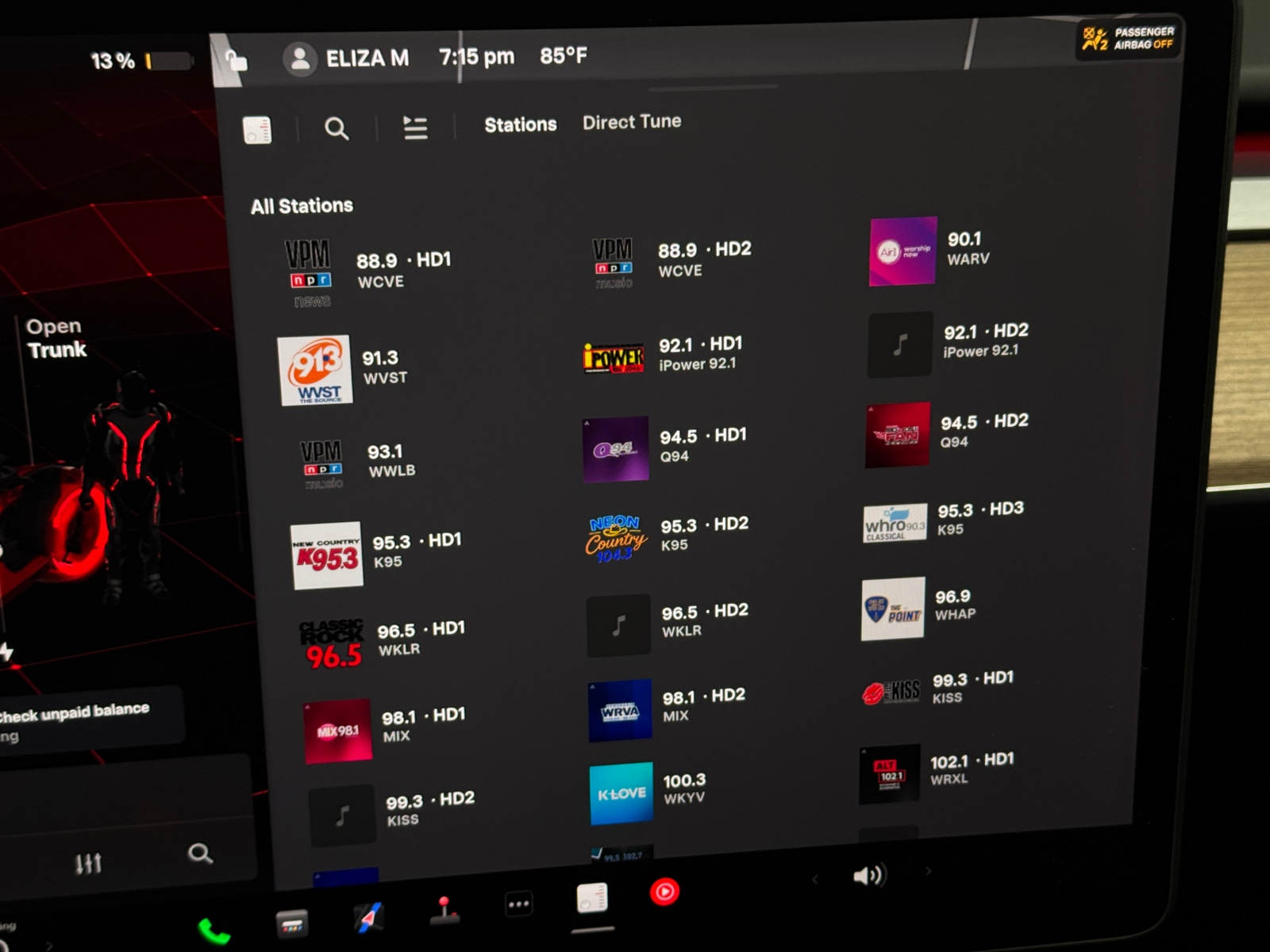The height and width of the screenshot is (952, 1270).
Task: Tune to ALT 102.1 HD1 WRXL
Action: pos(937,772)
